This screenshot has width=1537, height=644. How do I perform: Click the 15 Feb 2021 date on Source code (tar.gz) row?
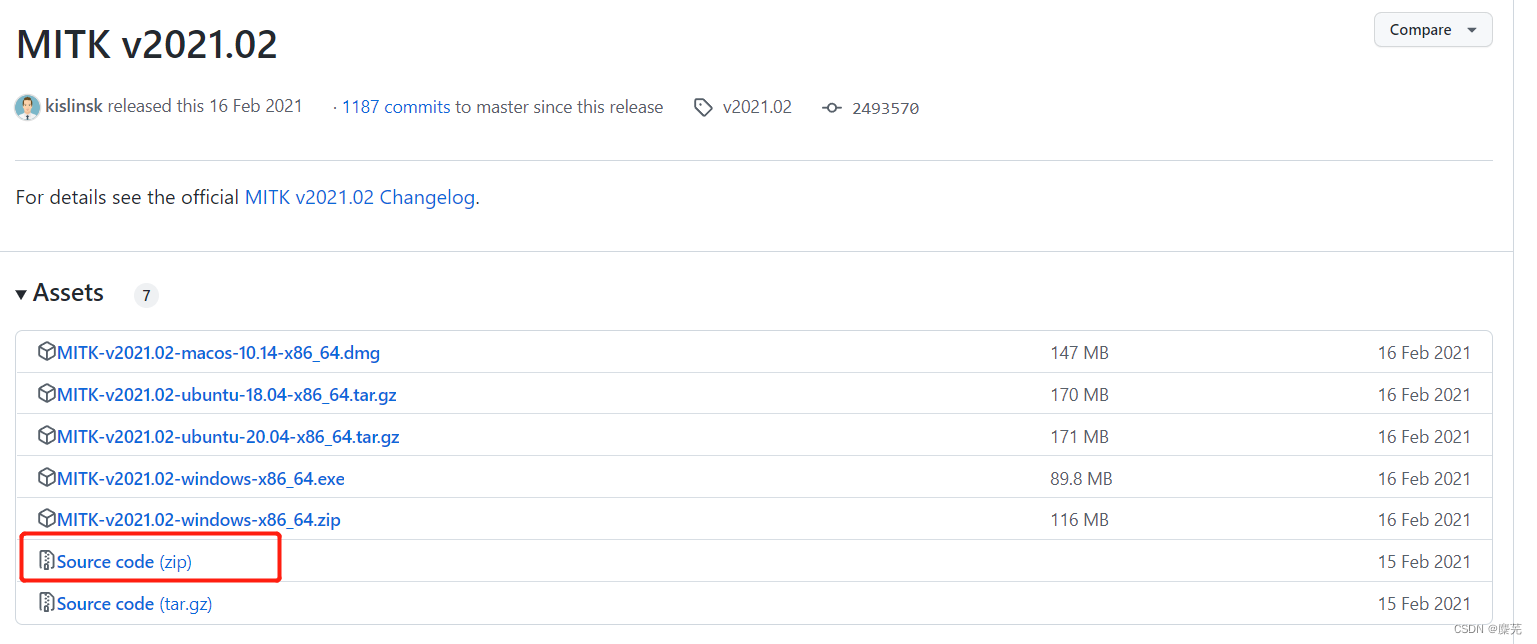(1424, 604)
